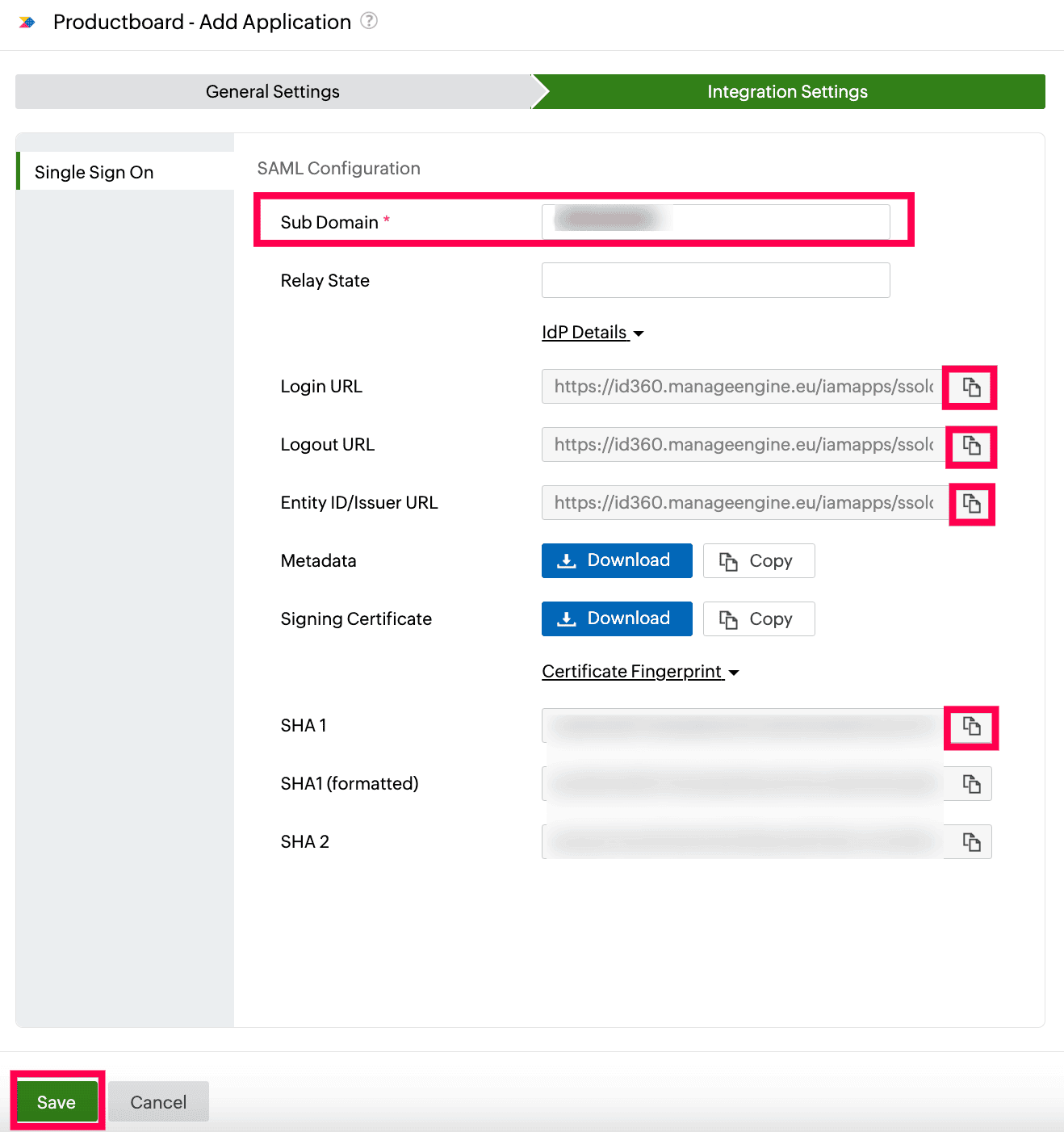
Task: Download the Signing Certificate
Action: click(x=617, y=618)
